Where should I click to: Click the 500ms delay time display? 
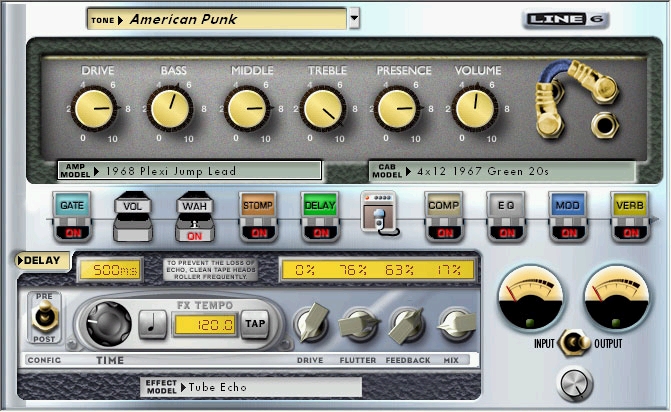(110, 270)
